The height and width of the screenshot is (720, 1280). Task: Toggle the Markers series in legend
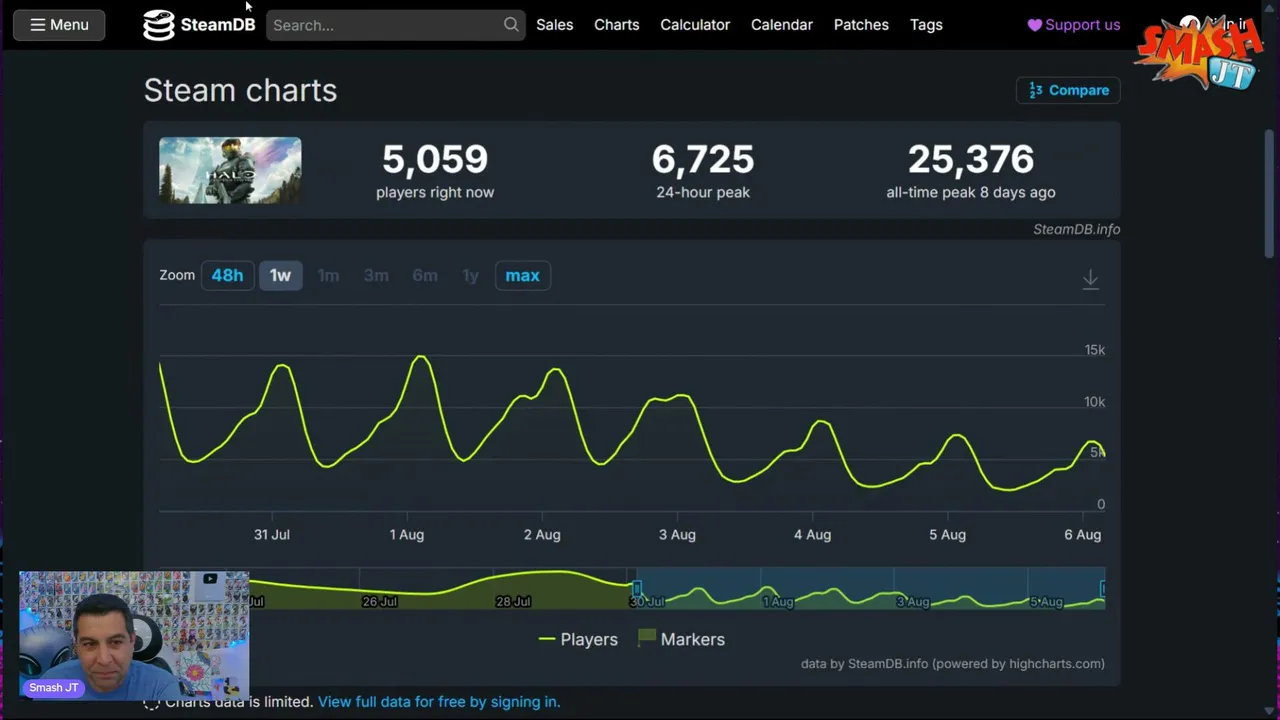[x=681, y=639]
